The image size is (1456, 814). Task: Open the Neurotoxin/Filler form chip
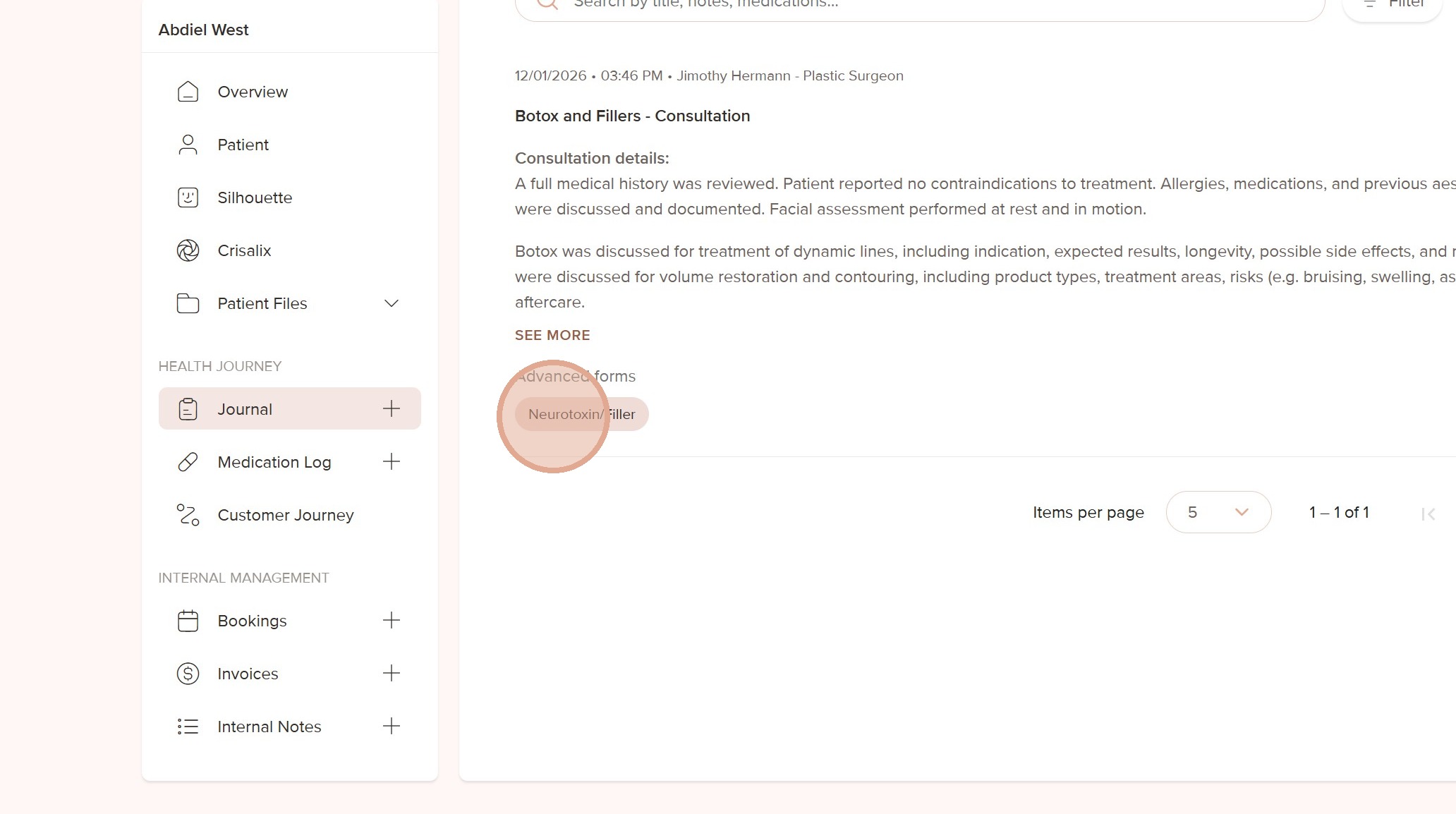tap(581, 414)
